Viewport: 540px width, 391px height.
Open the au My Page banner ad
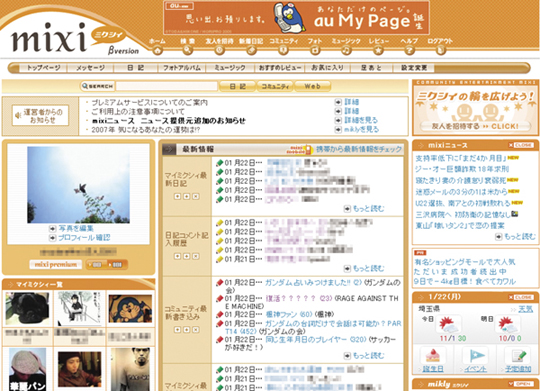click(x=296, y=17)
